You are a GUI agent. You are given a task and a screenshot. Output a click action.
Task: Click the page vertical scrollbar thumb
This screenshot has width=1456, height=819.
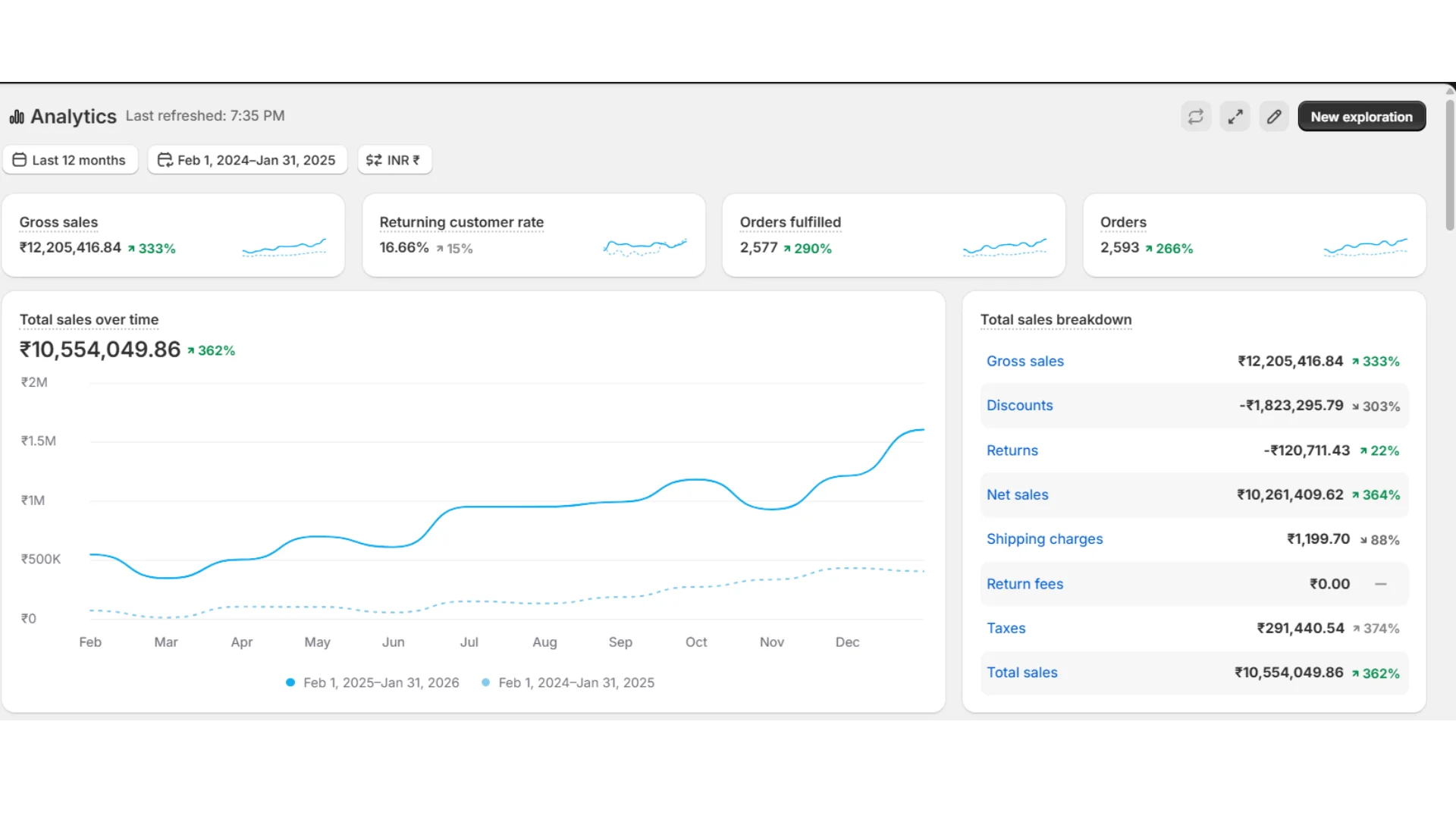point(1450,163)
